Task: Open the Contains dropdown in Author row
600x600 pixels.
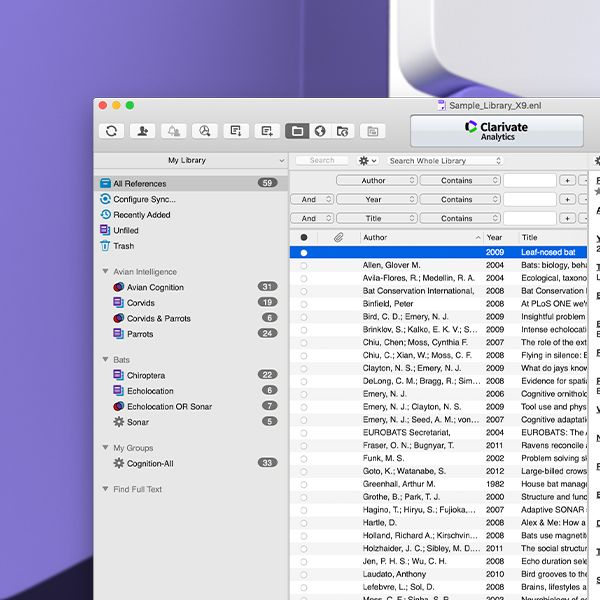Action: tap(460, 180)
